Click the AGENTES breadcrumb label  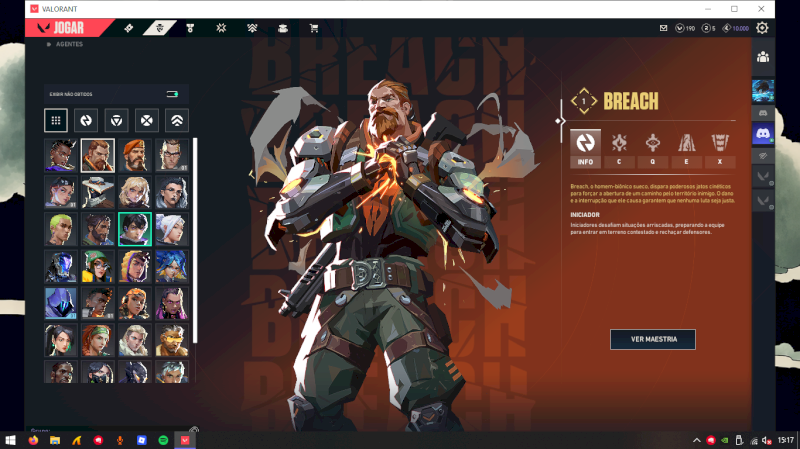click(69, 44)
